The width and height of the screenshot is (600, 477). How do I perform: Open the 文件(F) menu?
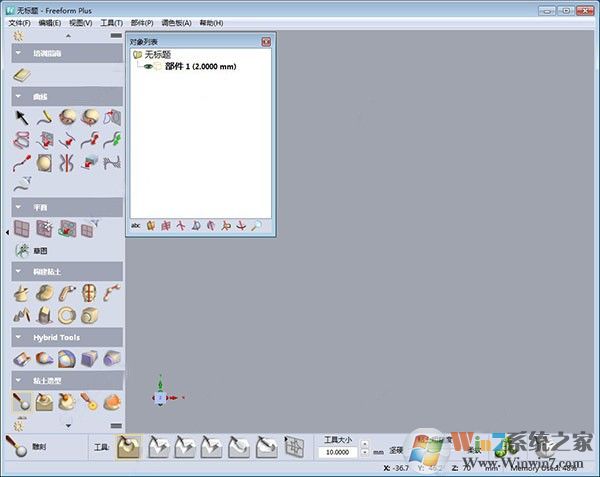pos(20,23)
